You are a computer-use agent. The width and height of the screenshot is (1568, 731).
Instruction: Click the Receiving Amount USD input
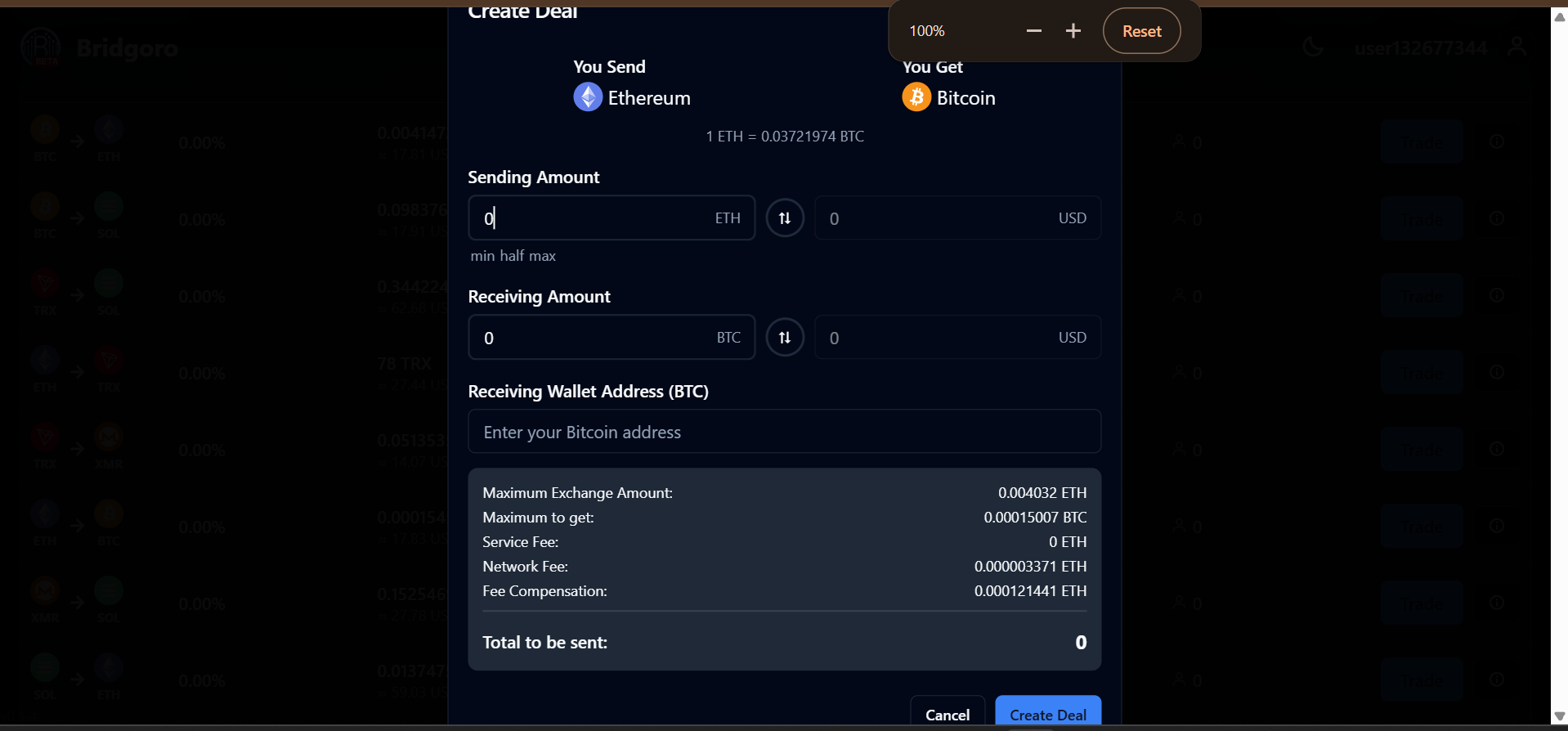point(957,338)
